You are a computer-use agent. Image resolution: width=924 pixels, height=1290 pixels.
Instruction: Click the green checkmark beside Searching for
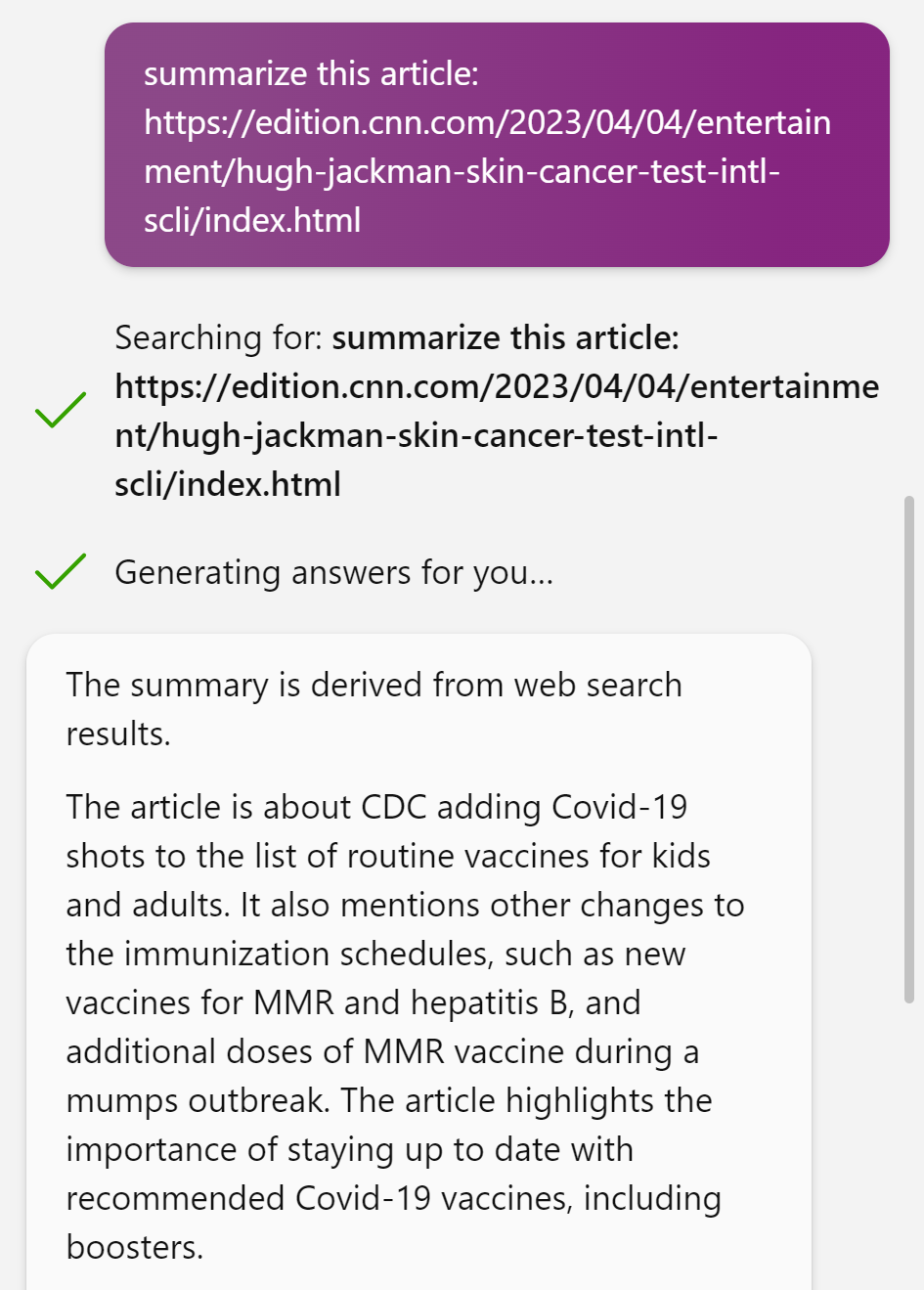(x=61, y=410)
